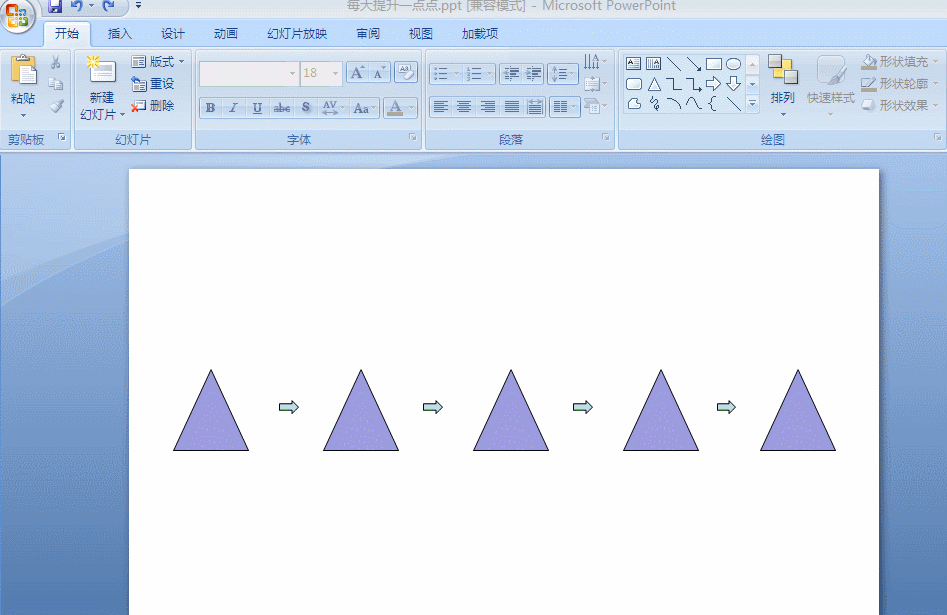Open the 加载项 tab
Screen dimensions: 947x615
tap(480, 34)
